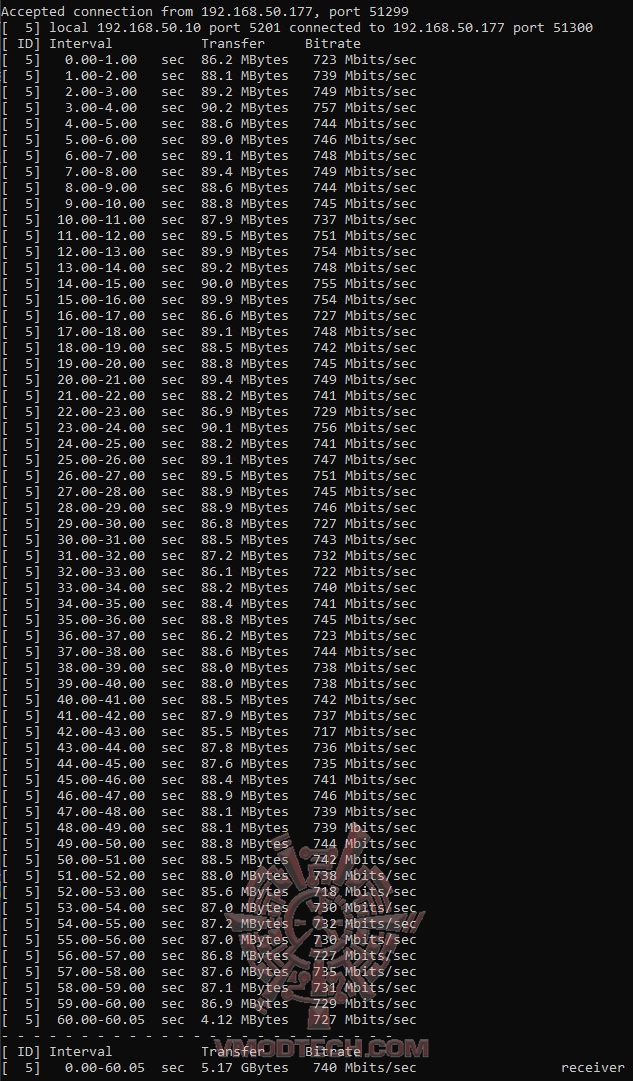Click the 5.17 GBytes total transfer value
The image size is (633, 1081).
pyautogui.click(x=245, y=1067)
